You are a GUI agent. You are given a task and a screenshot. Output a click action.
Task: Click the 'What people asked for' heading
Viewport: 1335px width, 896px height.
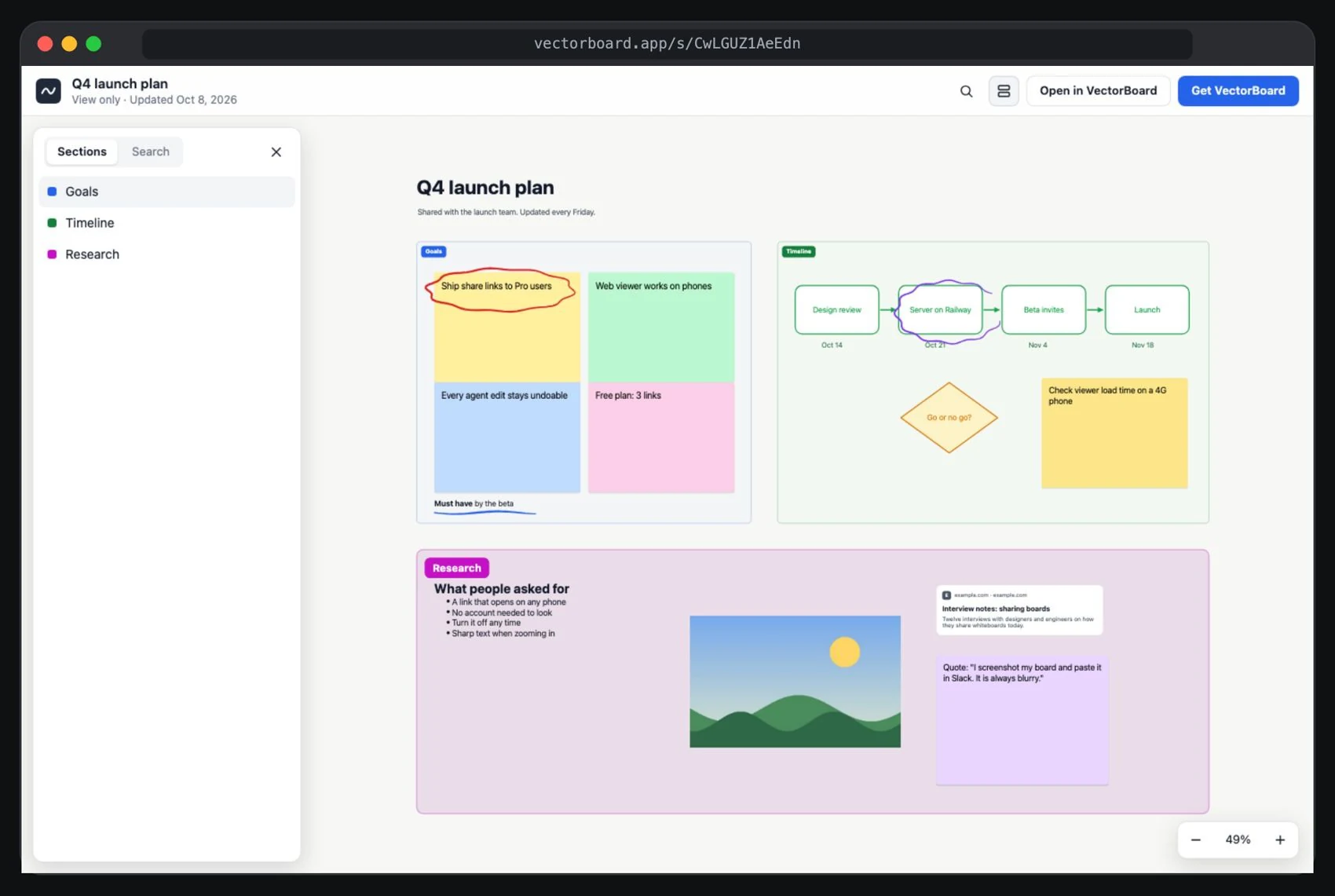pos(501,589)
